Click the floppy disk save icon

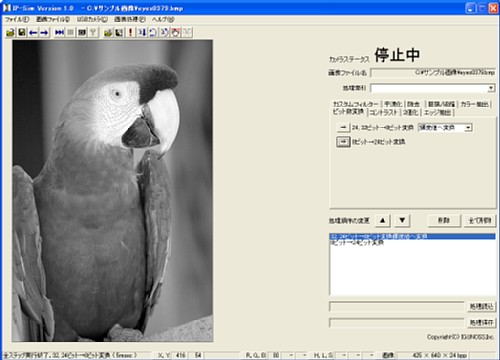point(22,32)
